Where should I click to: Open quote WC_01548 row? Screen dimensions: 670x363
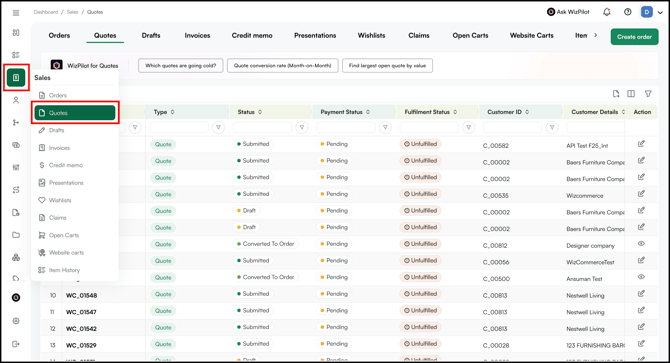[81, 295]
